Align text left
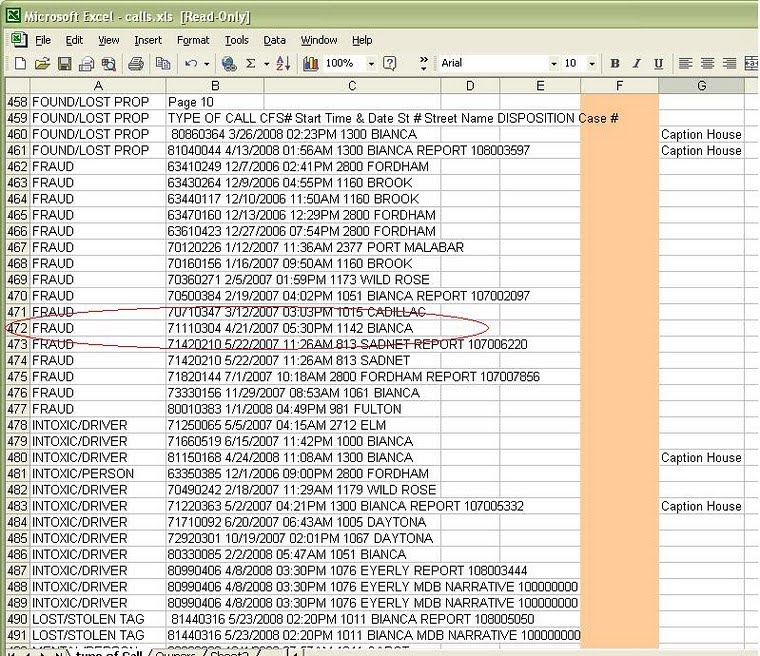The image size is (760, 656). (685, 64)
